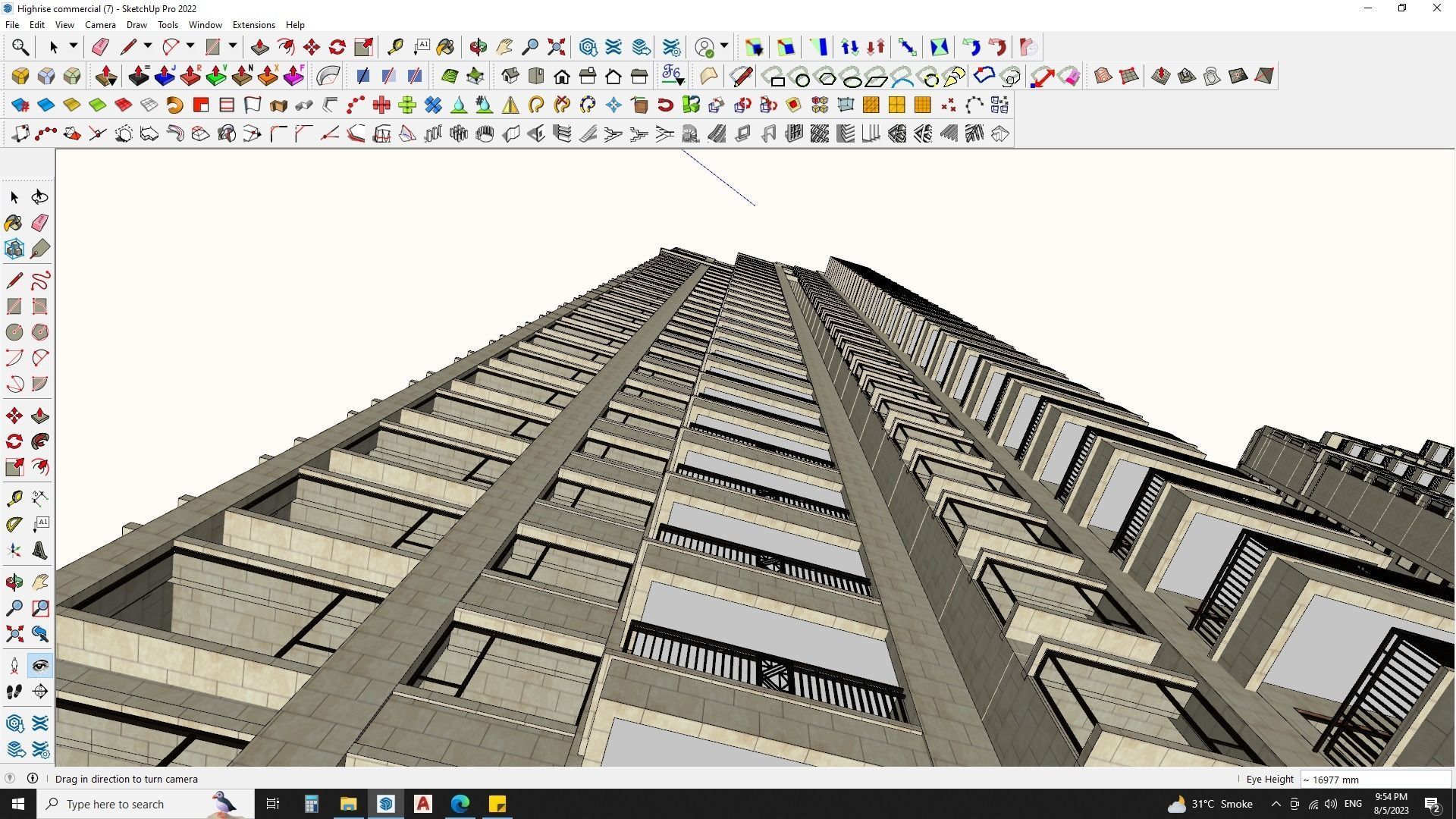This screenshot has height=819, width=1456.
Task: Open the user account dropdown arrow
Action: click(725, 47)
